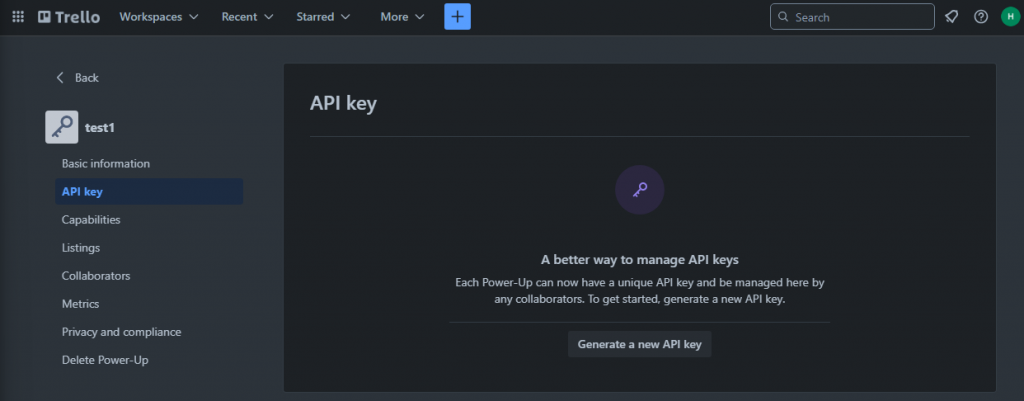1024x401 pixels.
Task: Open the Capabilities sidebar section
Action: tap(91, 219)
